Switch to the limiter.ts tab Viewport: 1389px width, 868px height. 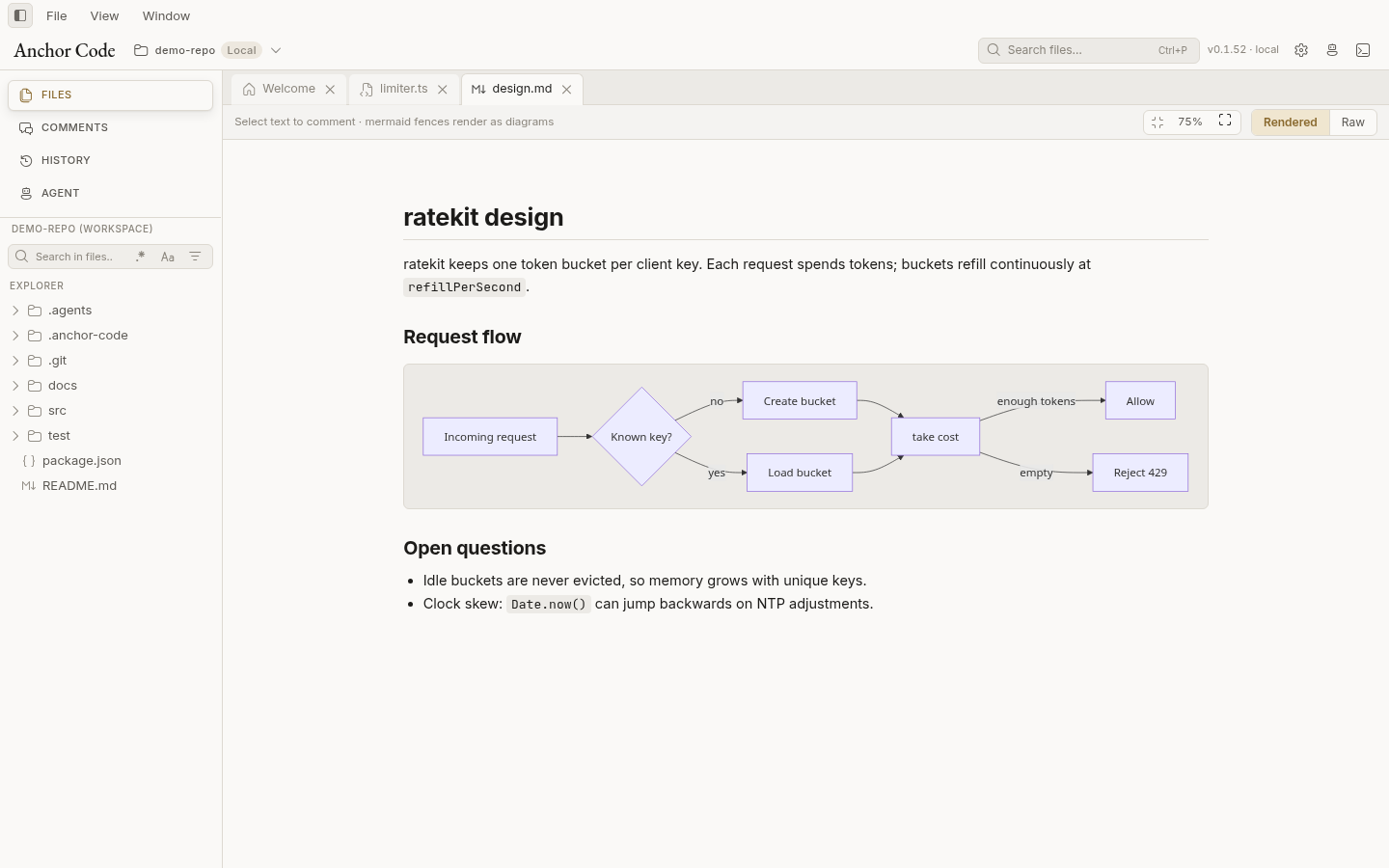click(x=404, y=89)
